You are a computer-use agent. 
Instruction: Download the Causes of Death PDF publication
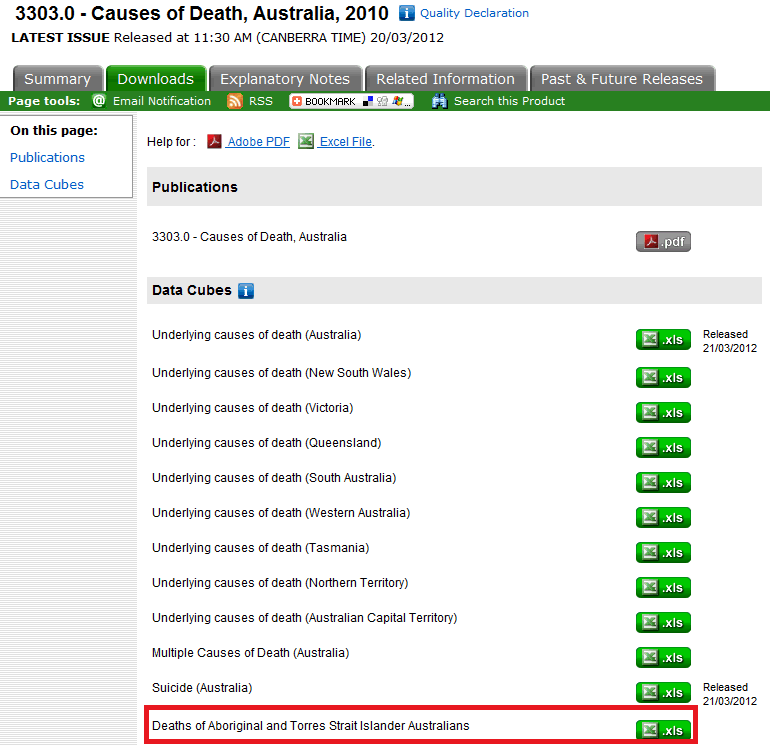click(663, 241)
